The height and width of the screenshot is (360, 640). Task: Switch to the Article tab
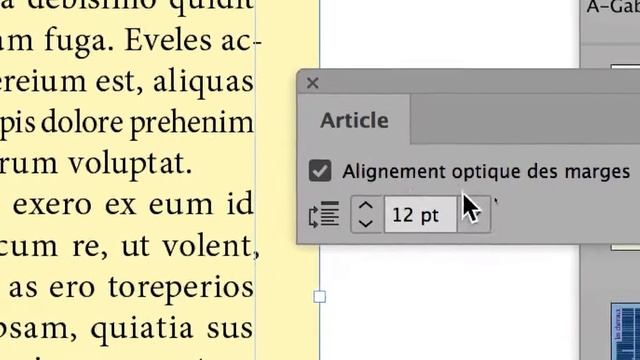[354, 120]
